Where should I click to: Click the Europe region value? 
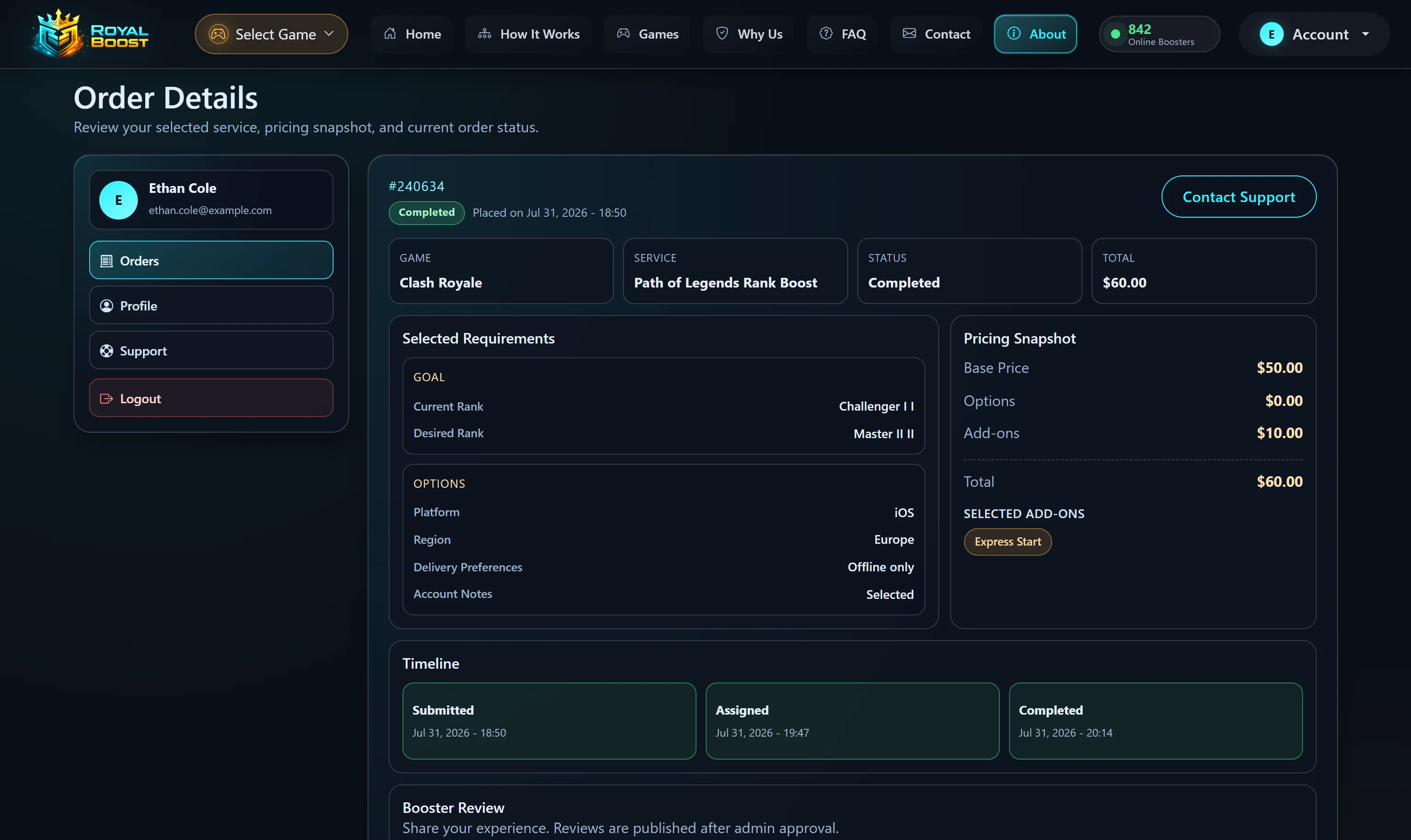[894, 540]
